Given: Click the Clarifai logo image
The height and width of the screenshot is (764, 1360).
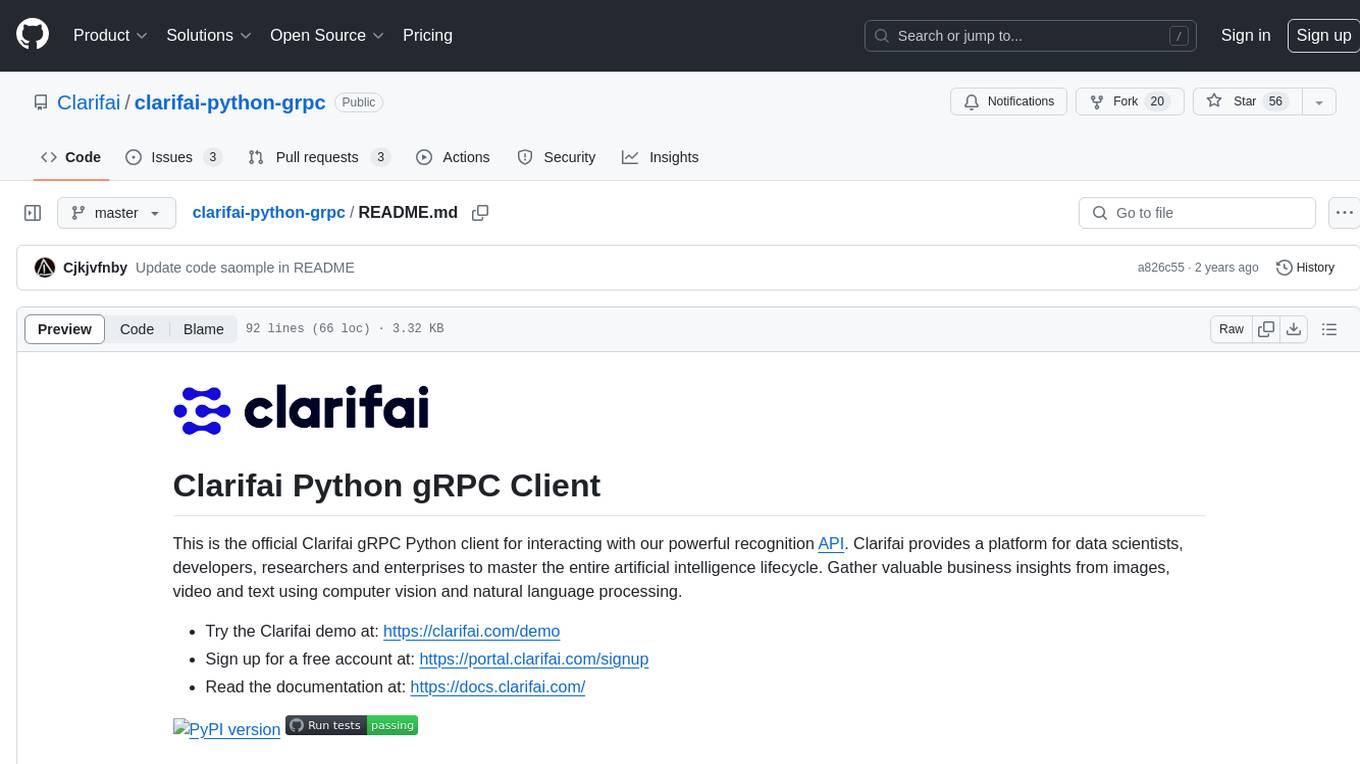Looking at the screenshot, I should coord(301,409).
